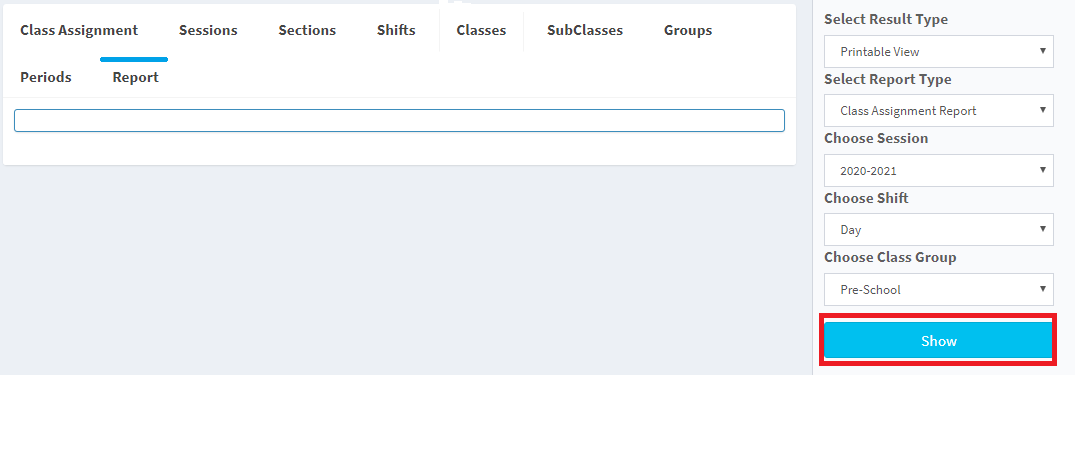Select the Shifts tab
This screenshot has height=460, width=1075.
[396, 30]
